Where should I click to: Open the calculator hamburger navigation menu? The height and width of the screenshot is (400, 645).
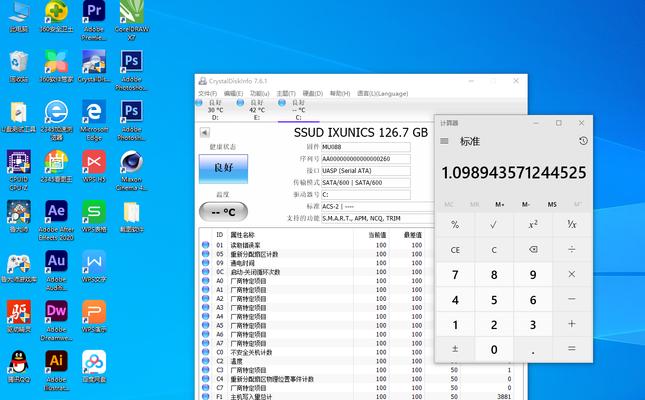[444, 141]
